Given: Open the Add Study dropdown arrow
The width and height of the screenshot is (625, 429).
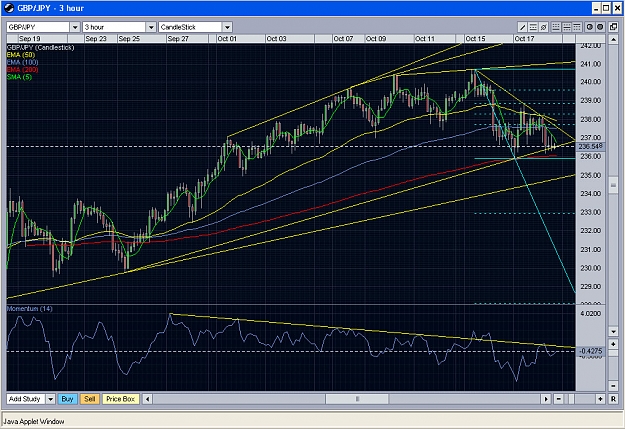Looking at the screenshot, I should [x=50, y=399].
